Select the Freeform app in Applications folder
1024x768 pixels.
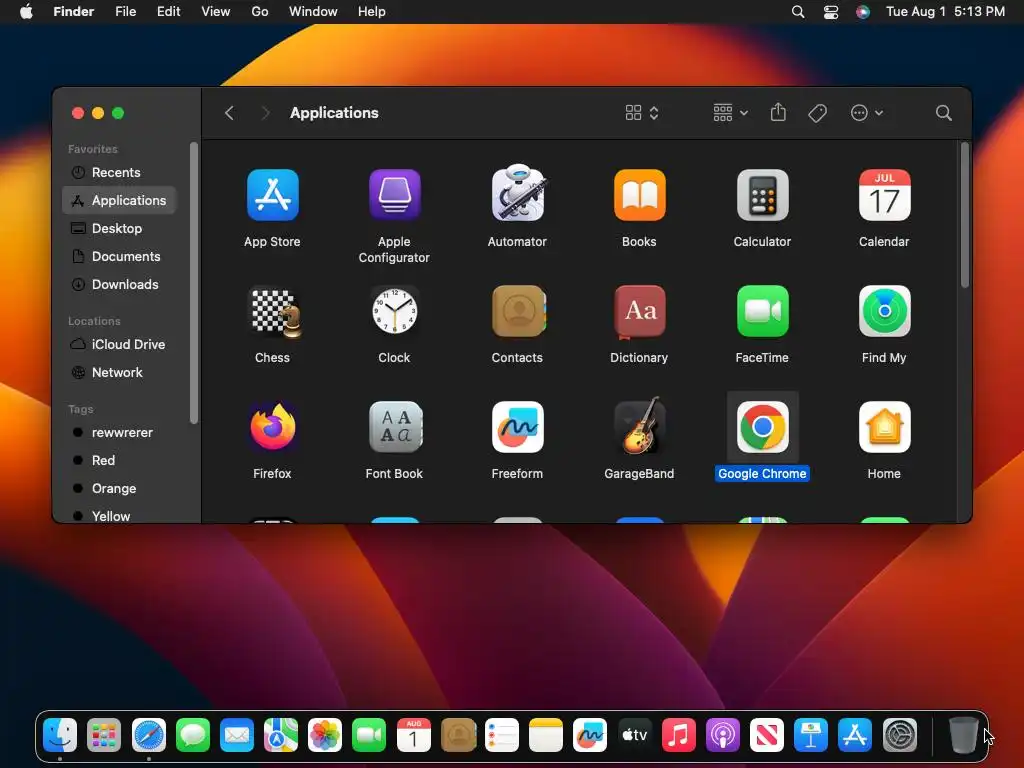point(517,427)
